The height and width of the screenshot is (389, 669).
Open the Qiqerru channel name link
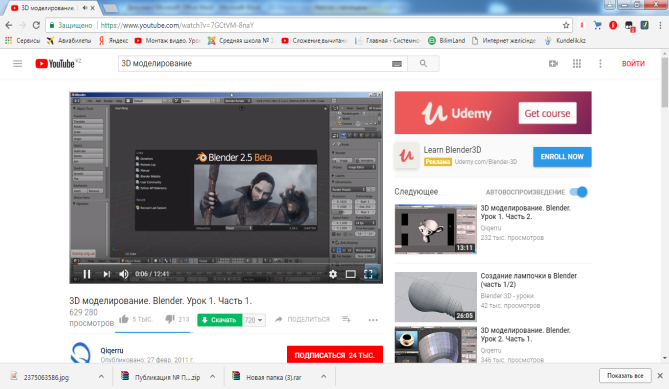tap(112, 350)
